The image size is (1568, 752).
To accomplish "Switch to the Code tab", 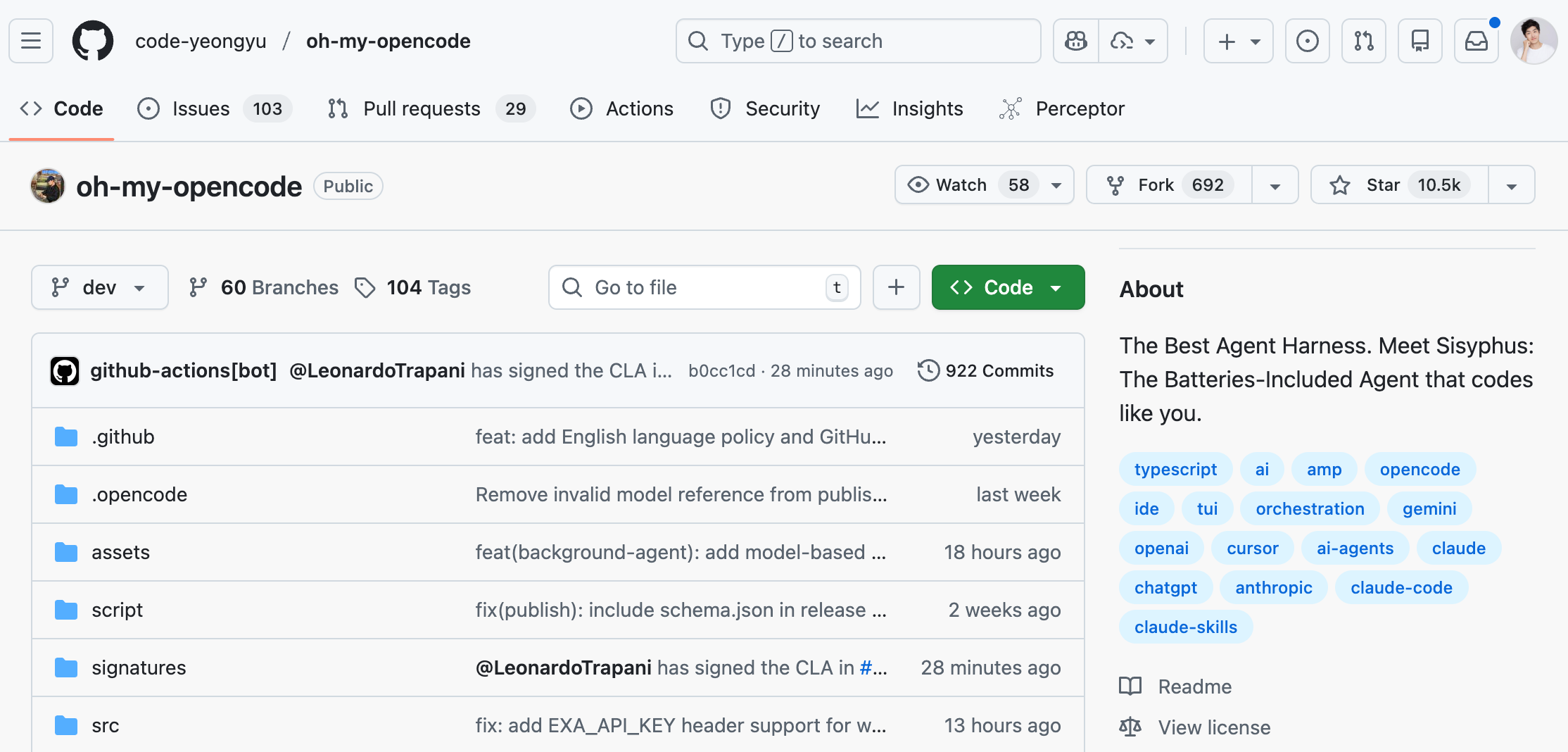I will click(x=61, y=108).
